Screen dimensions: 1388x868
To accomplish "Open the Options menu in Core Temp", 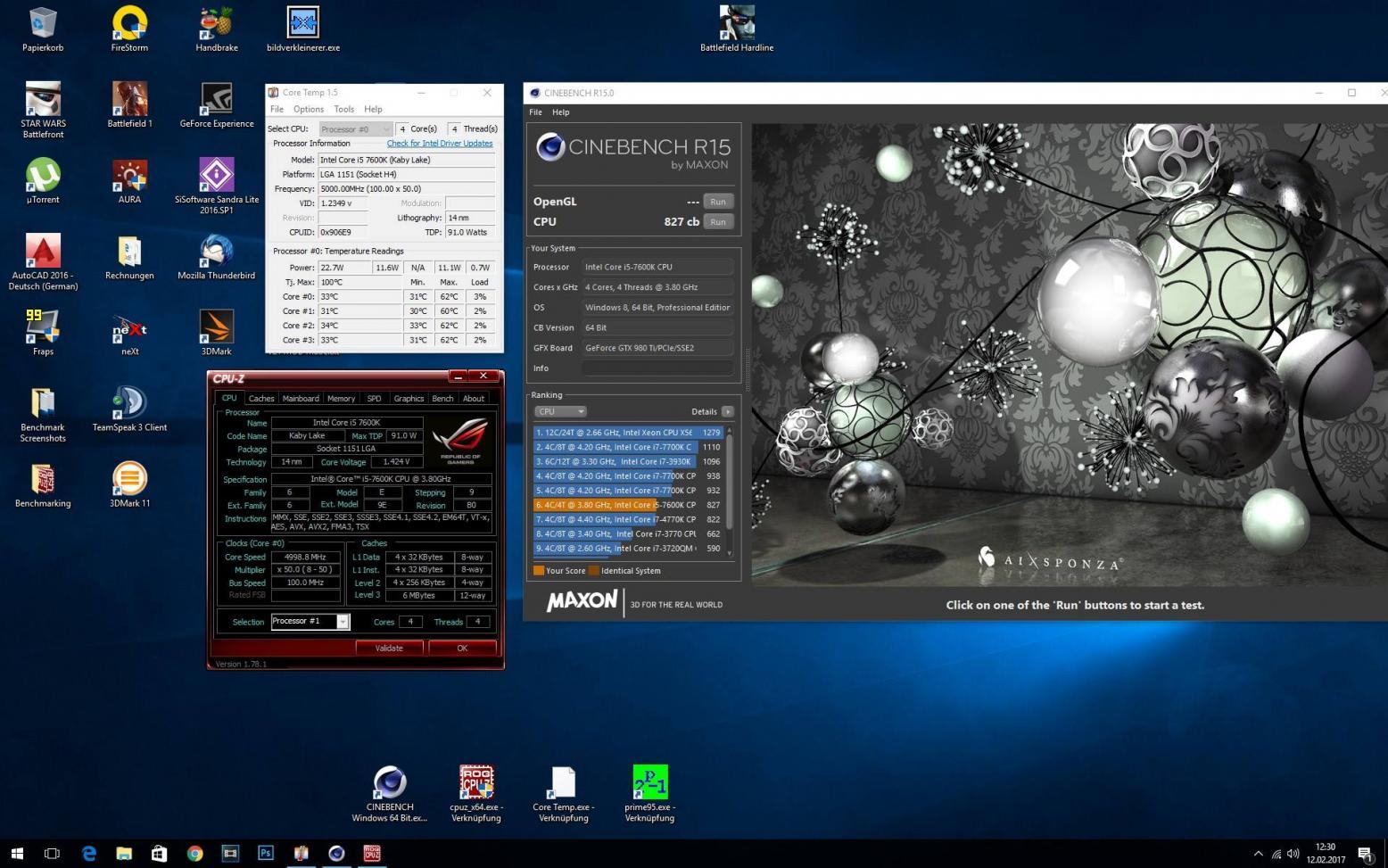I will (x=309, y=109).
